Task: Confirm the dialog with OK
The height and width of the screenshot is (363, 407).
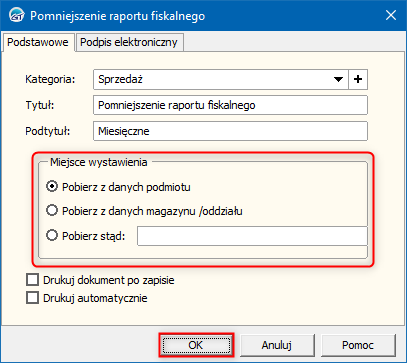Action: point(196,345)
